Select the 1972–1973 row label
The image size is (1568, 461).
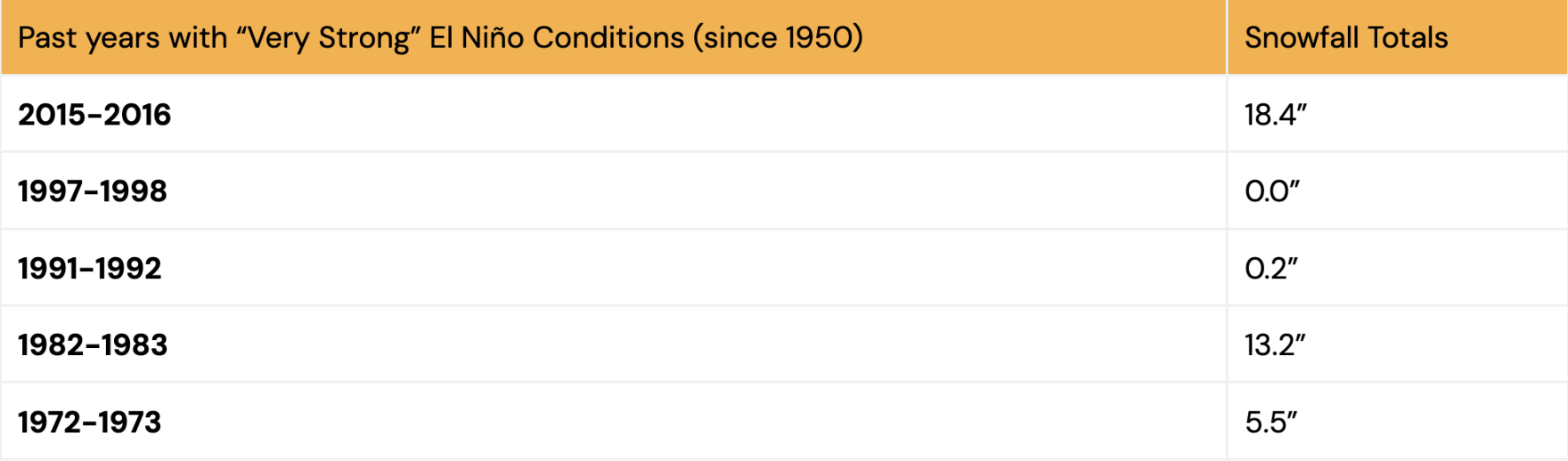point(90,422)
